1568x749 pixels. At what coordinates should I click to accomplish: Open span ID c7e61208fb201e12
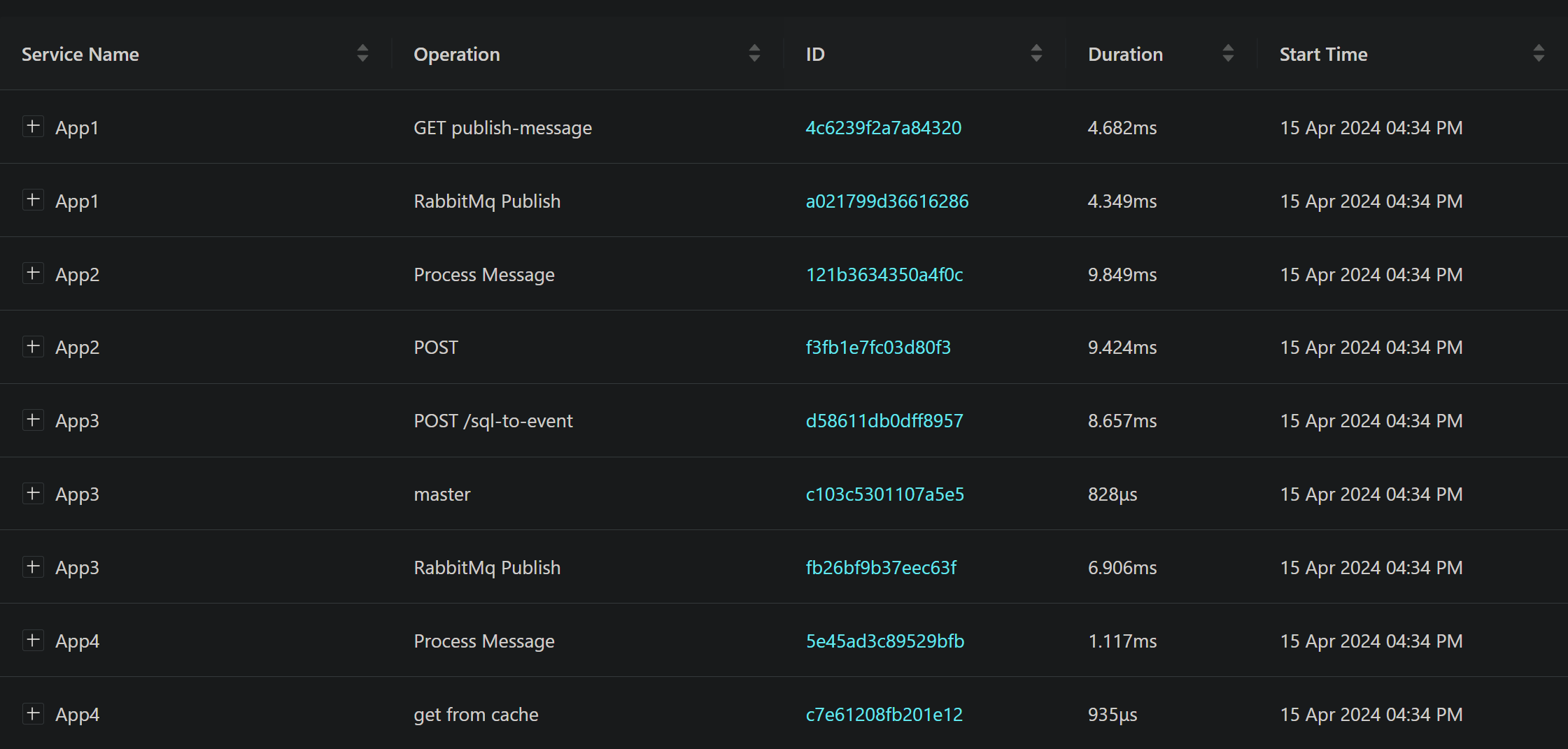coord(884,715)
